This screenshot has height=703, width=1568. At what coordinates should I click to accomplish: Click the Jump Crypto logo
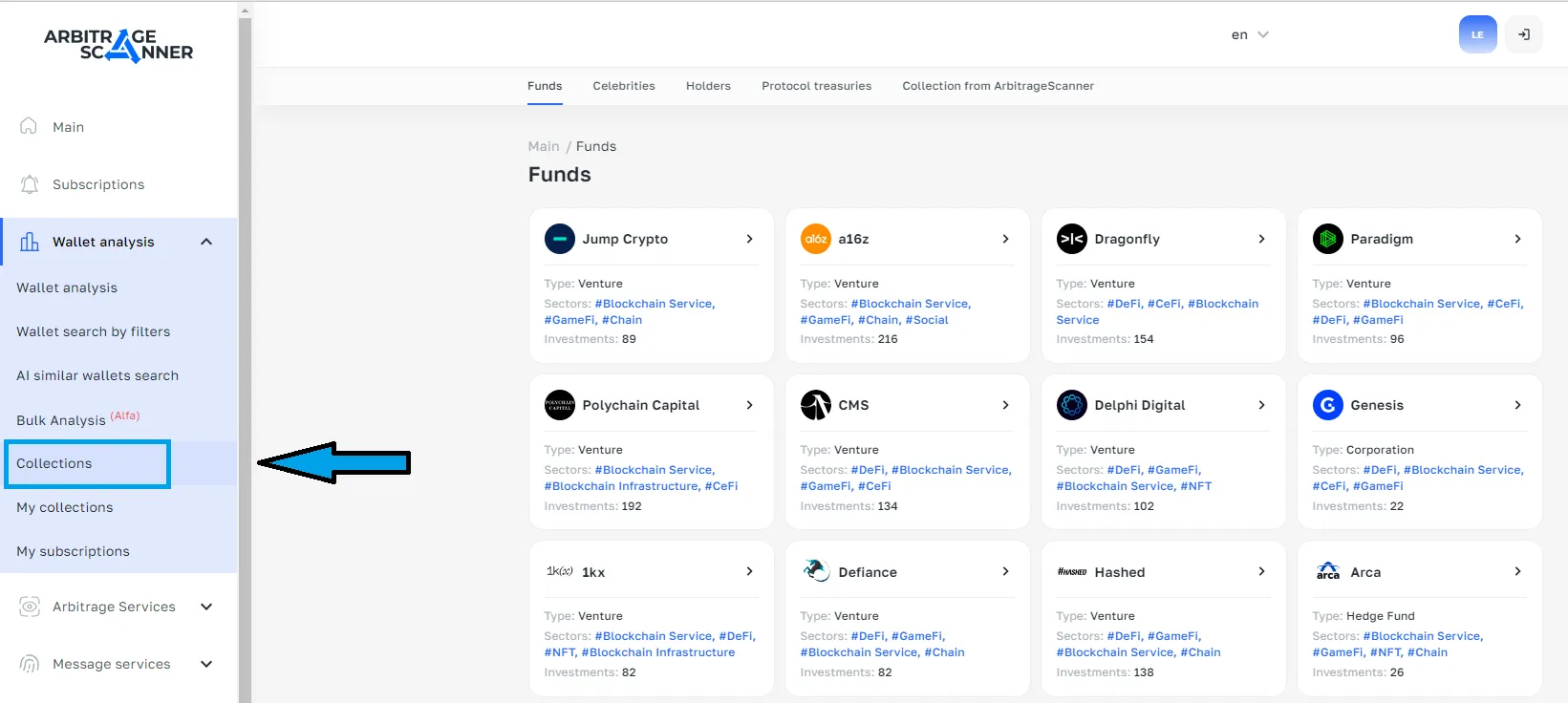(560, 239)
